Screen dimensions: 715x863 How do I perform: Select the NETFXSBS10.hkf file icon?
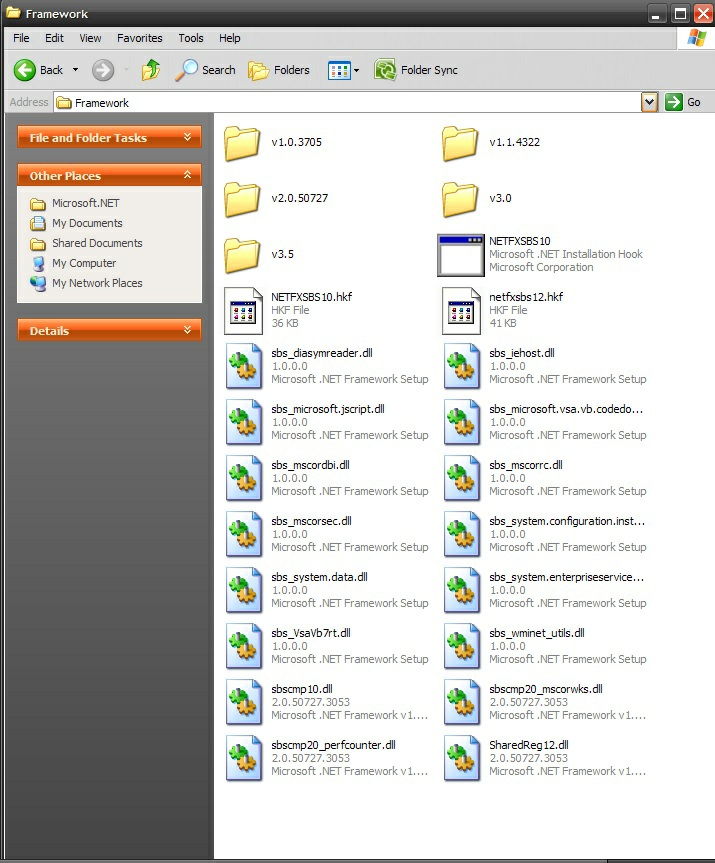[x=243, y=311]
